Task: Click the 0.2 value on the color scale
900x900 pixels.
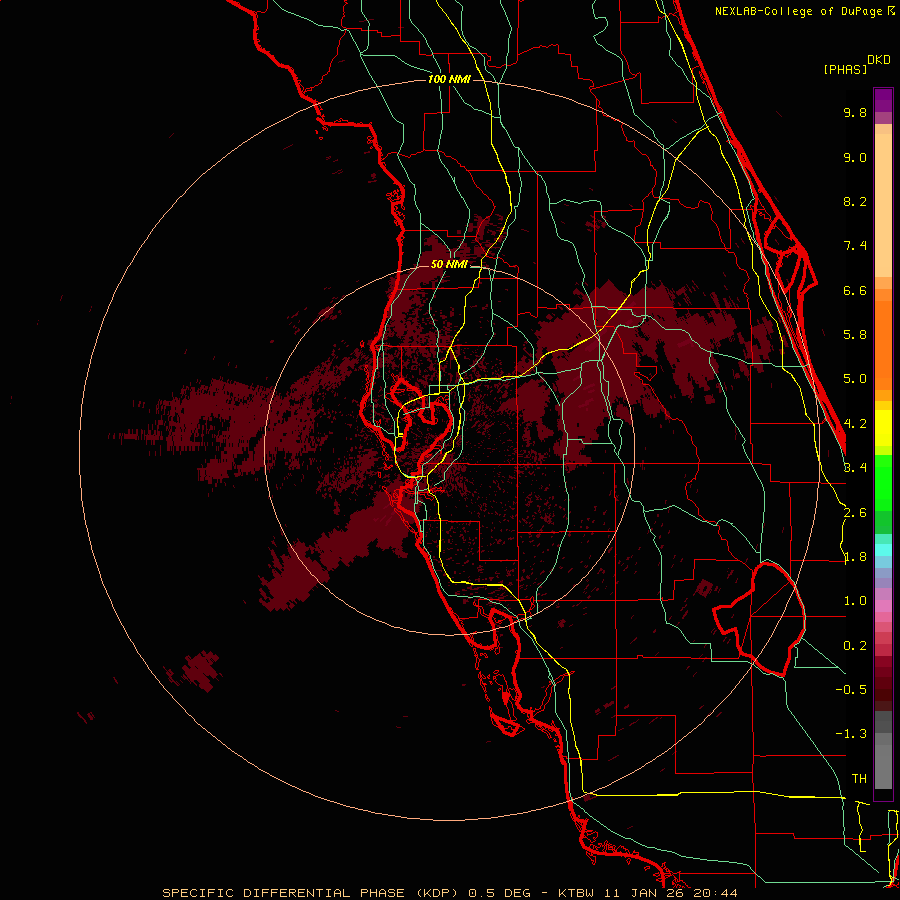Action: pos(855,646)
